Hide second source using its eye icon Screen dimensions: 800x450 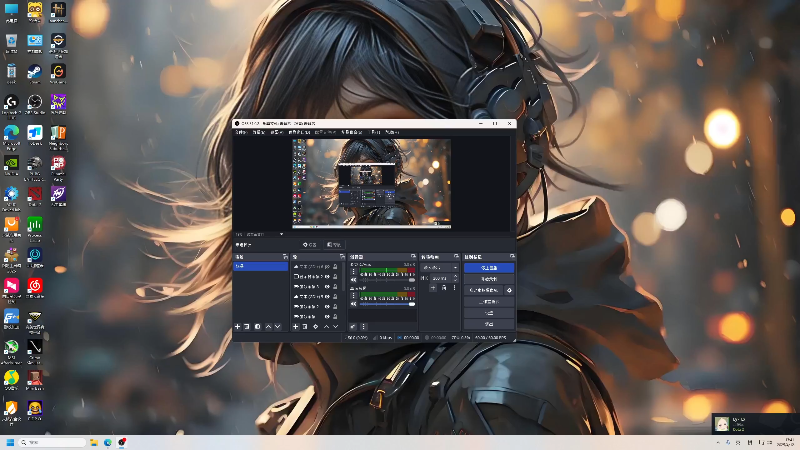328,277
